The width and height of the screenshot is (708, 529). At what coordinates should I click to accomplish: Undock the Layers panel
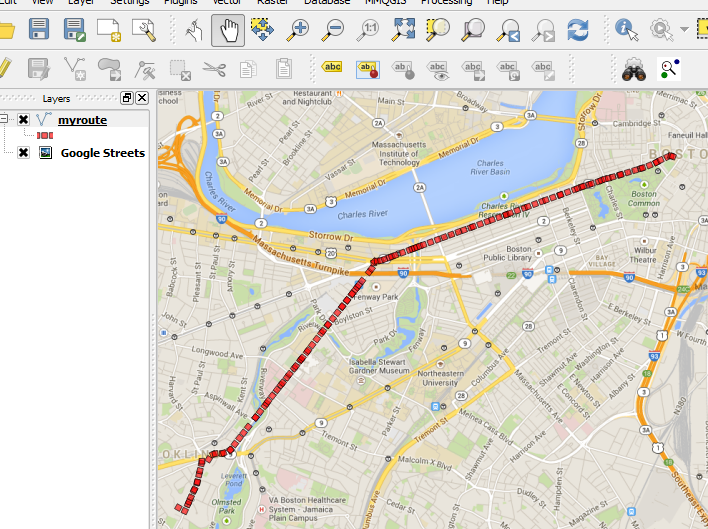tap(127, 98)
